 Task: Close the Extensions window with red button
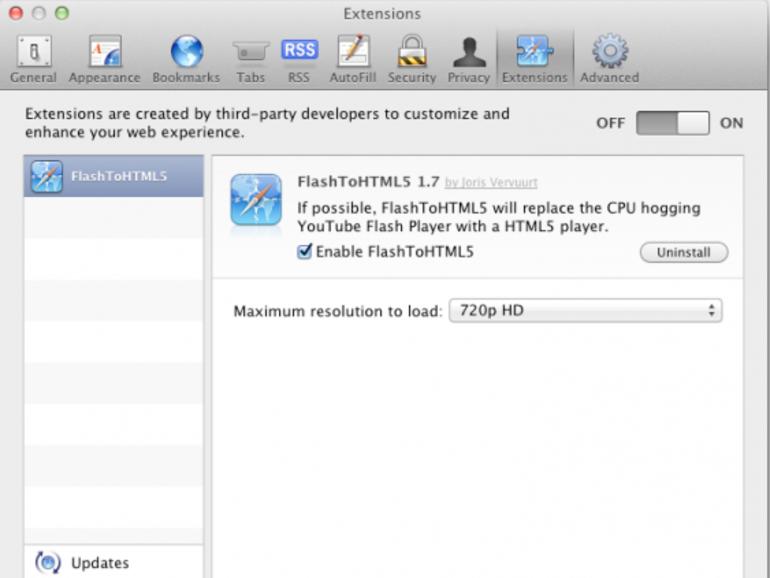[16, 13]
